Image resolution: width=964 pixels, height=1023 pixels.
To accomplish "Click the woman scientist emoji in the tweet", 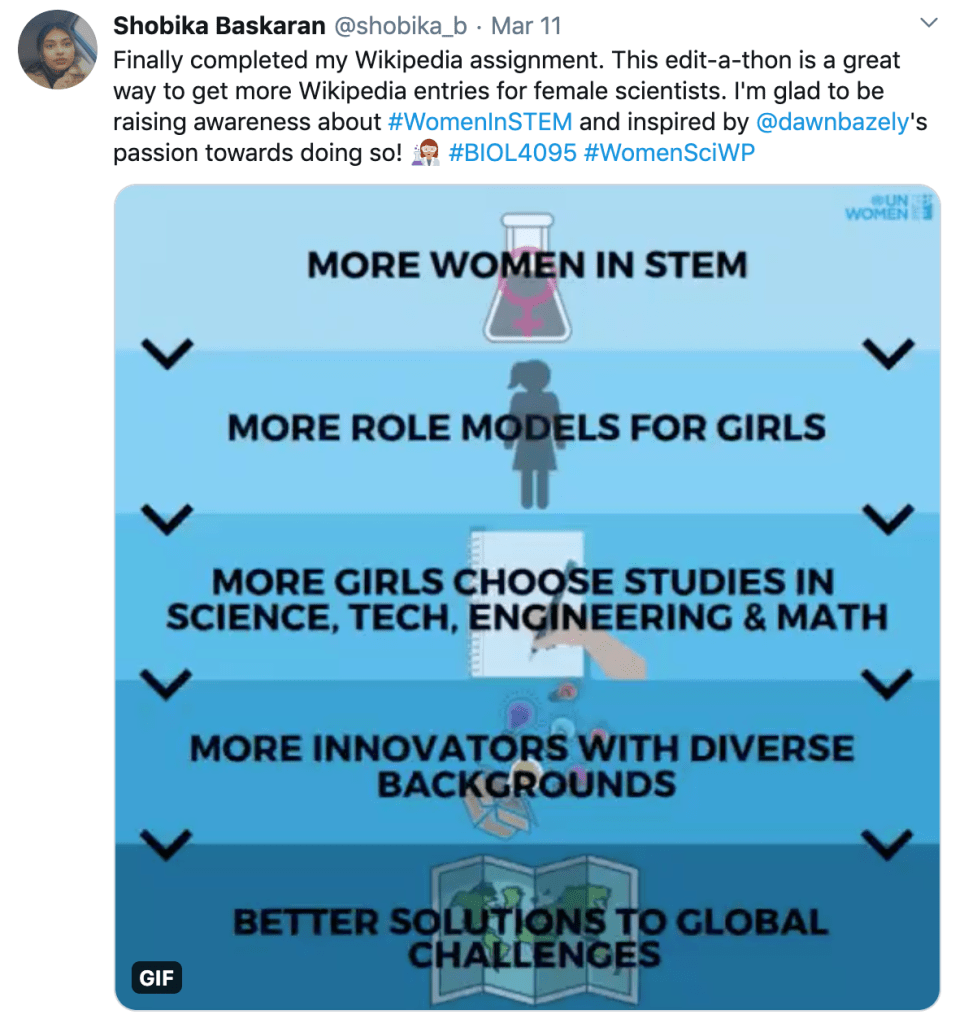I will tap(426, 154).
